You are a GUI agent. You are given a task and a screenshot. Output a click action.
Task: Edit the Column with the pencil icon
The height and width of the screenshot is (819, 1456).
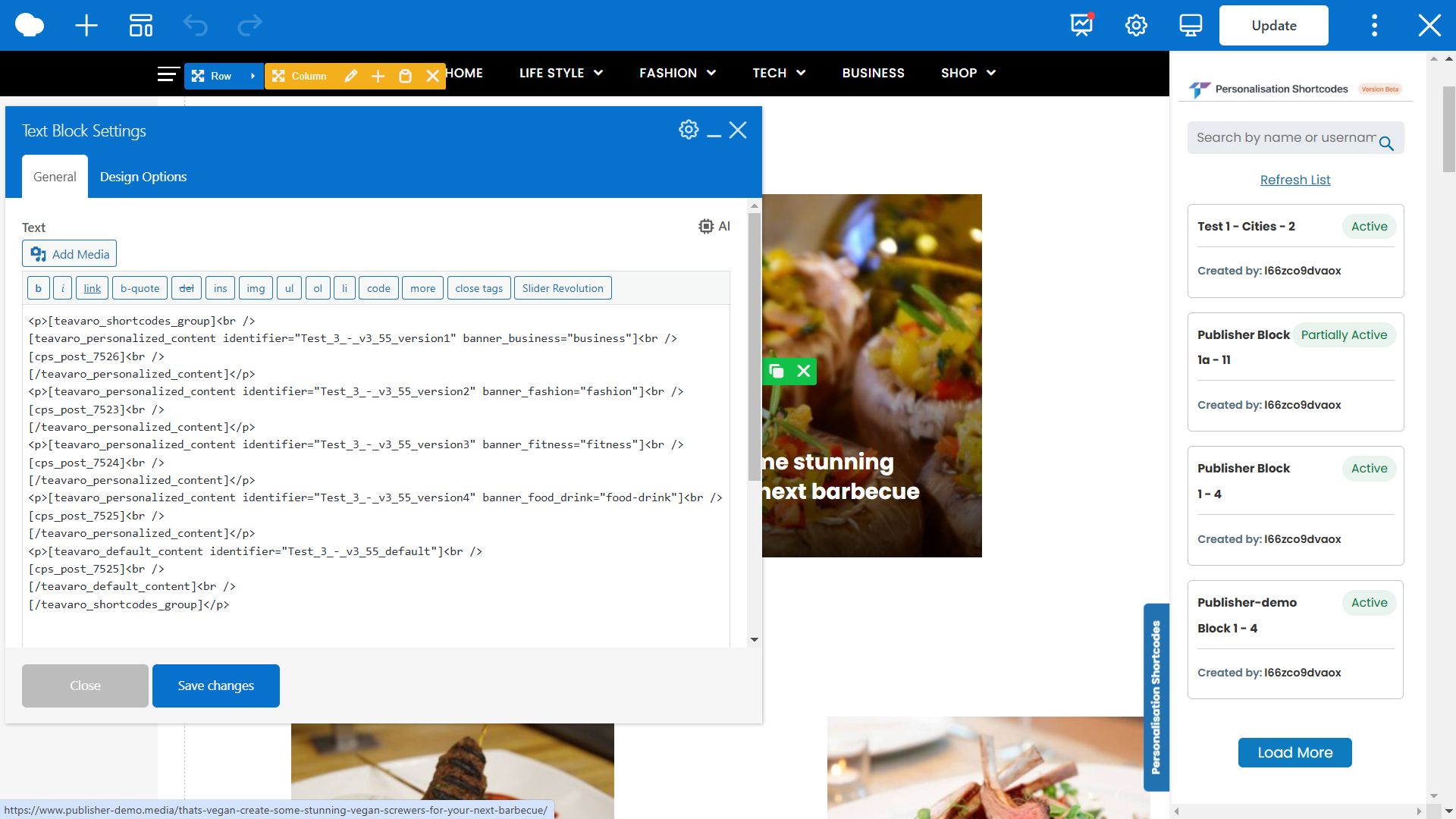click(x=351, y=76)
